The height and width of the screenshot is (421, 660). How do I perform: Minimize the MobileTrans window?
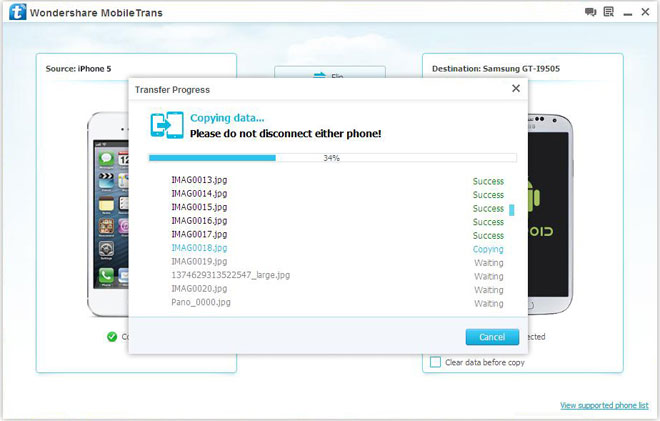coord(628,13)
